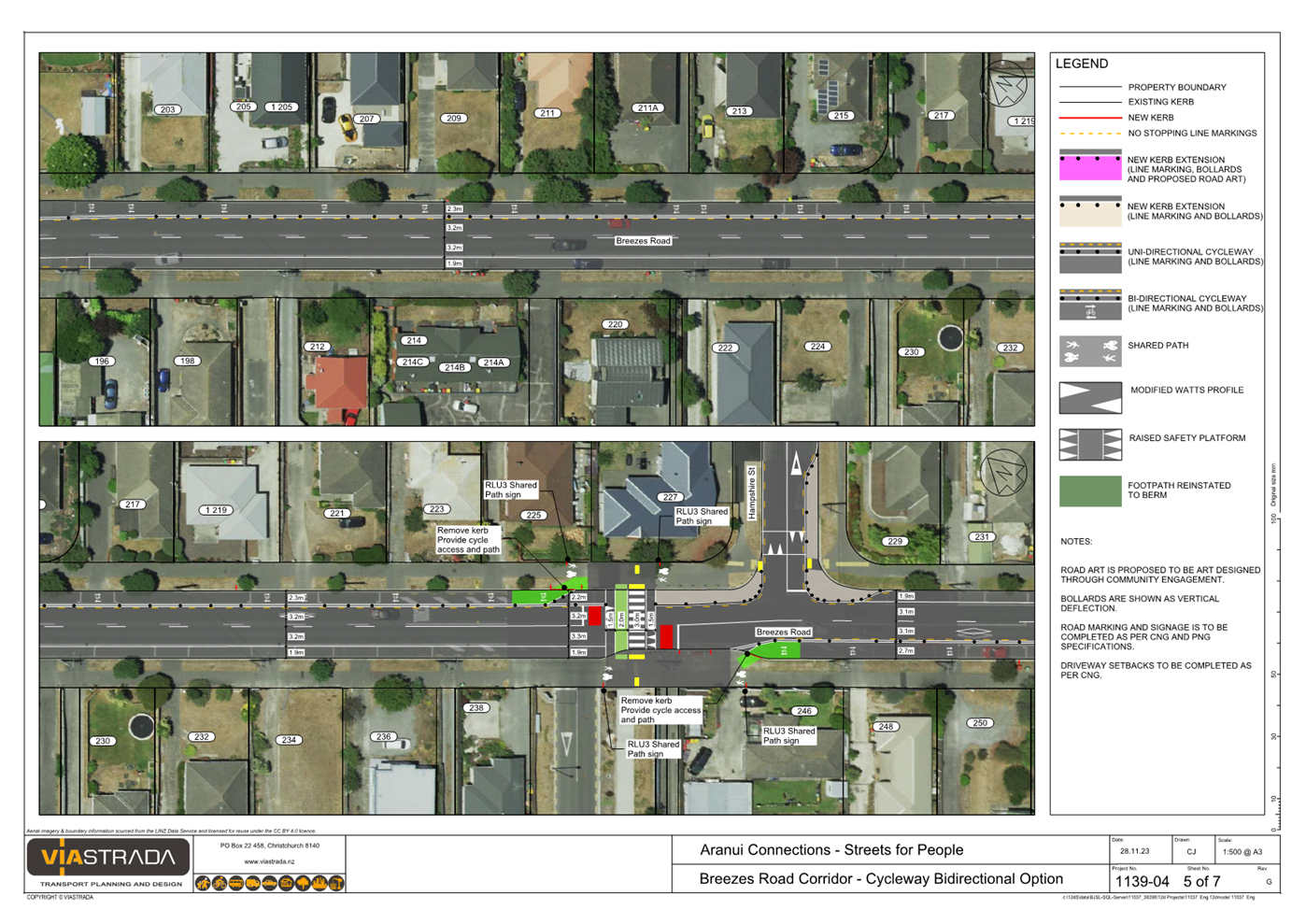
Task: Click project number 1139-04
Action: click(1142, 881)
